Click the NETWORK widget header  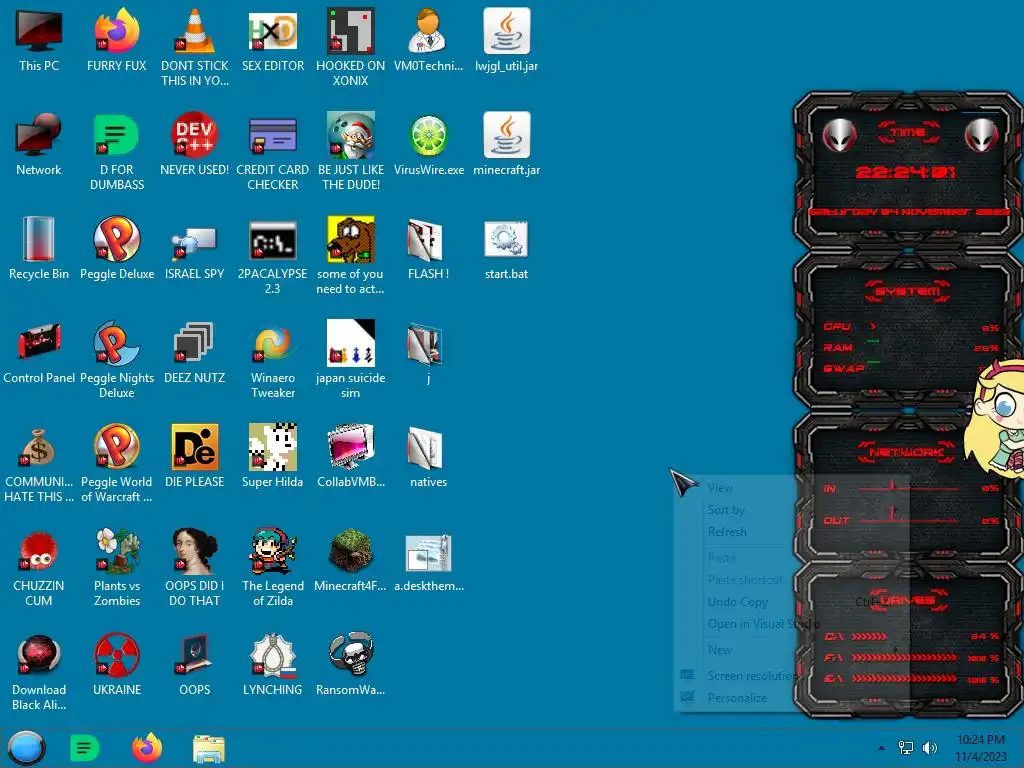pyautogui.click(x=906, y=451)
